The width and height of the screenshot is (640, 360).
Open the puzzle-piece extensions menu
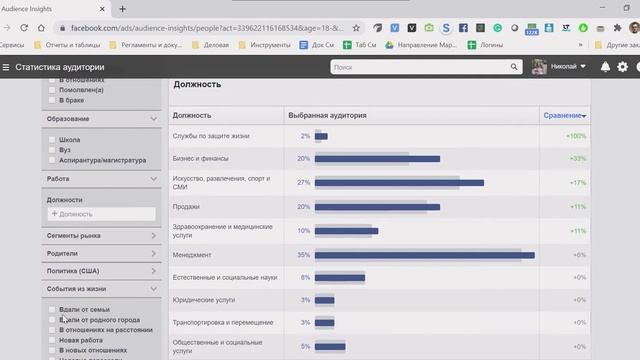coord(618,28)
